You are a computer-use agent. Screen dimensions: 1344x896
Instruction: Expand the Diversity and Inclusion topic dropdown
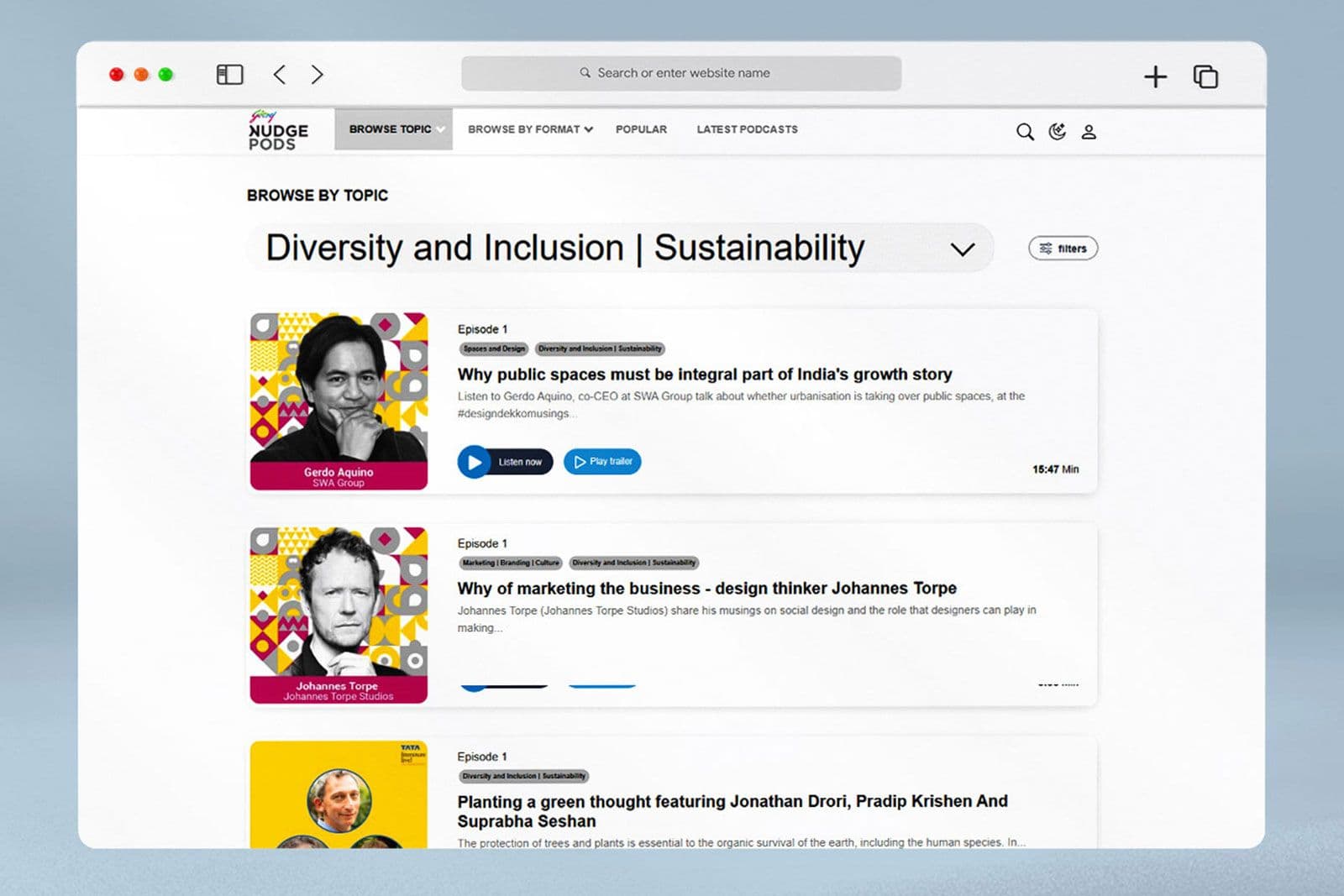621,248
